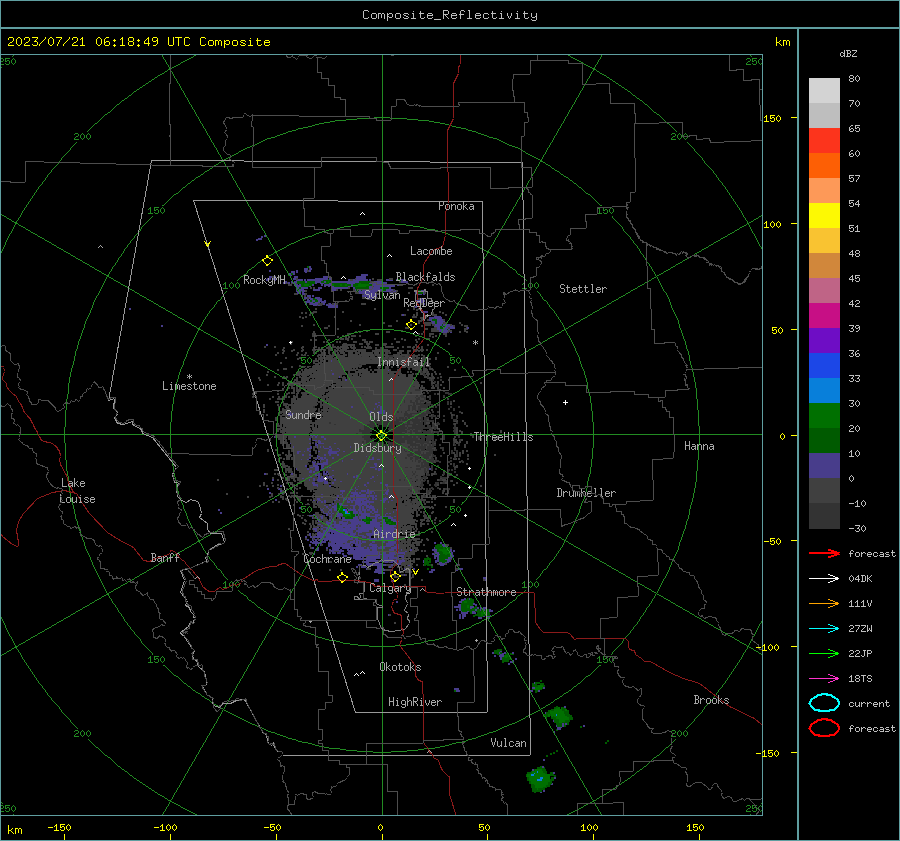This screenshot has width=900, height=841.
Task: Click the Cochrane city label
Action: point(327,559)
